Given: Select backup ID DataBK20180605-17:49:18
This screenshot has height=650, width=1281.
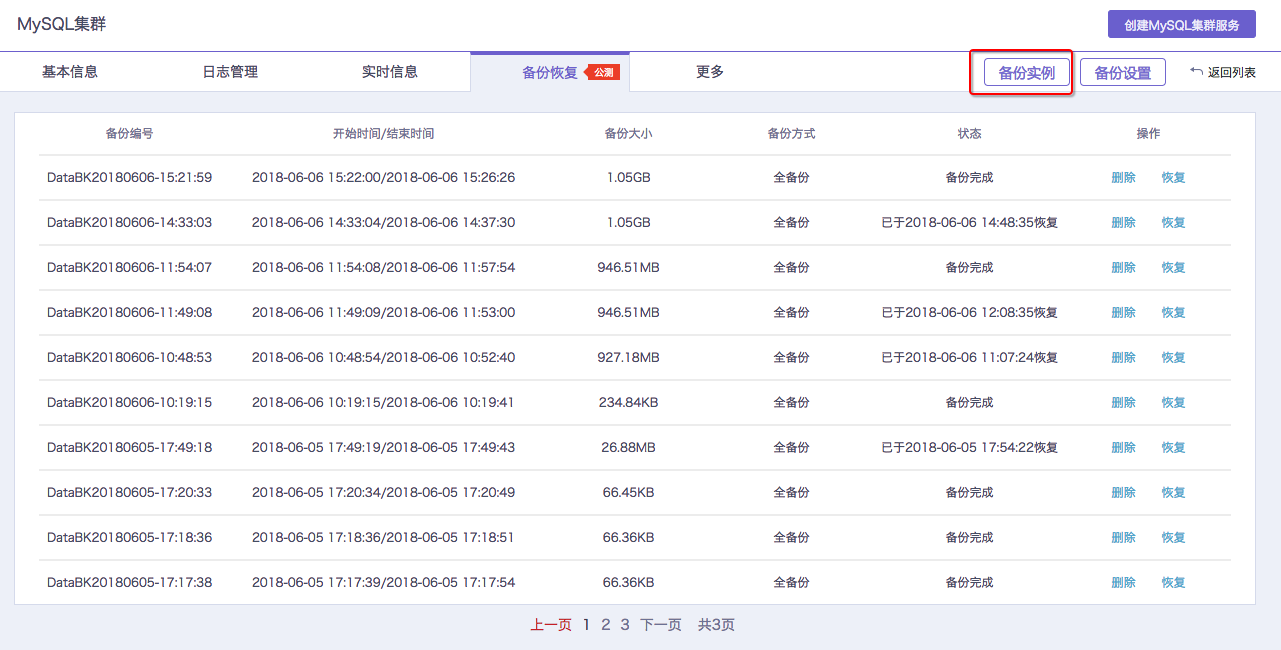Looking at the screenshot, I should pyautogui.click(x=130, y=448).
